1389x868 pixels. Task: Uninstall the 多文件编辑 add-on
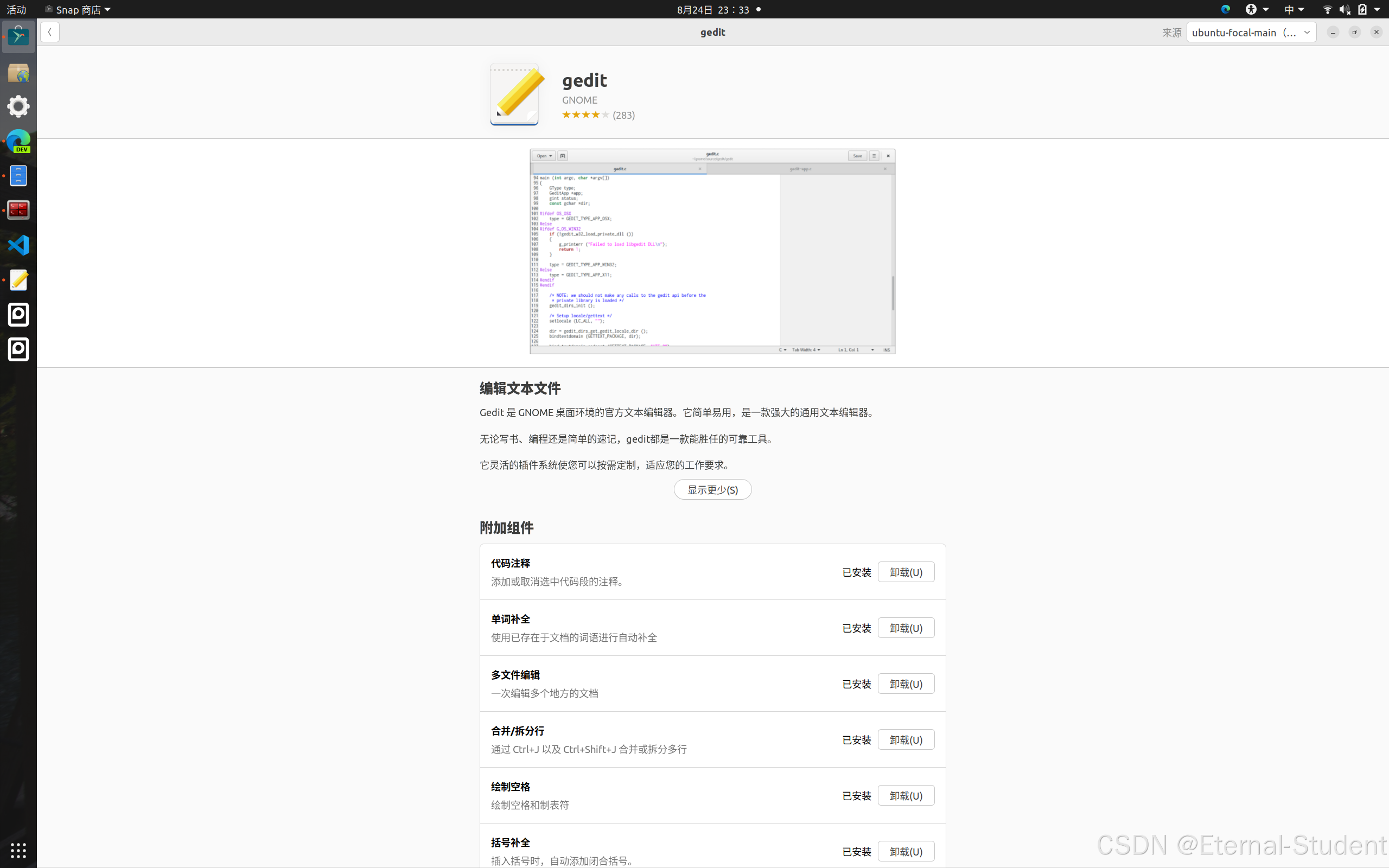[x=906, y=684]
